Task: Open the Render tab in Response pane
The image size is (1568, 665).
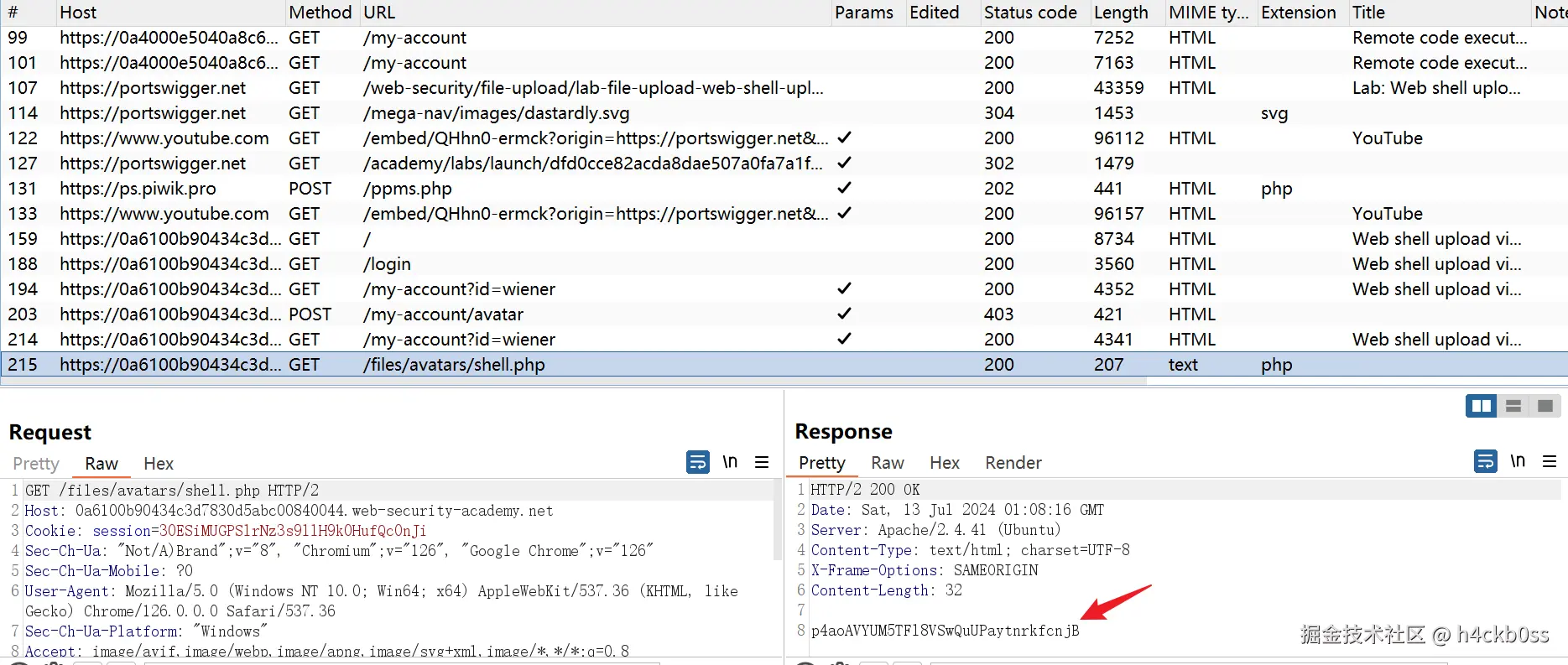Action: coord(1013,463)
